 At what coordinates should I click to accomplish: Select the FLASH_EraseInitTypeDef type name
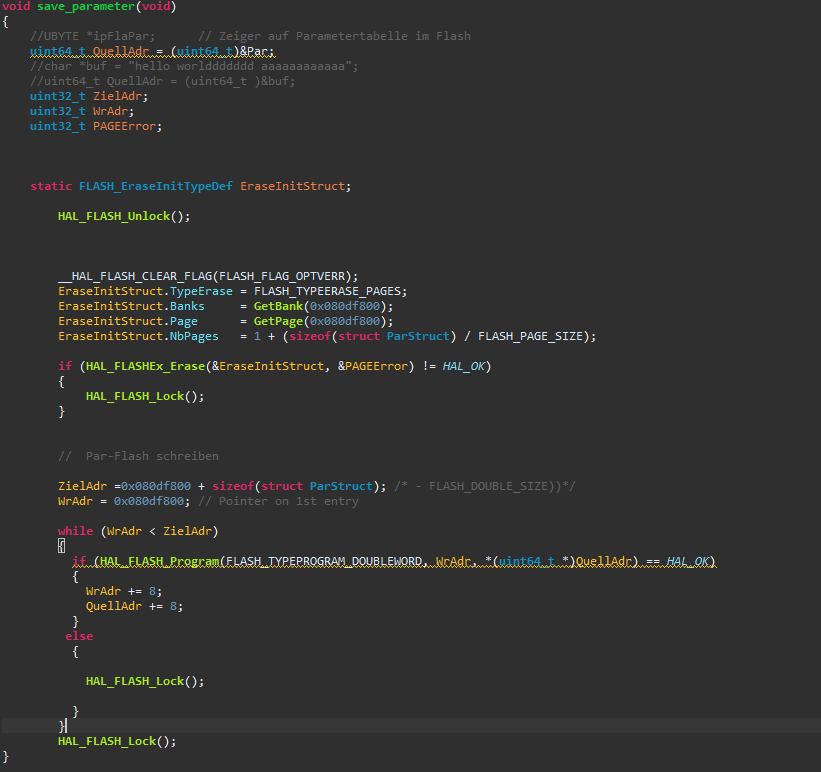coord(153,186)
